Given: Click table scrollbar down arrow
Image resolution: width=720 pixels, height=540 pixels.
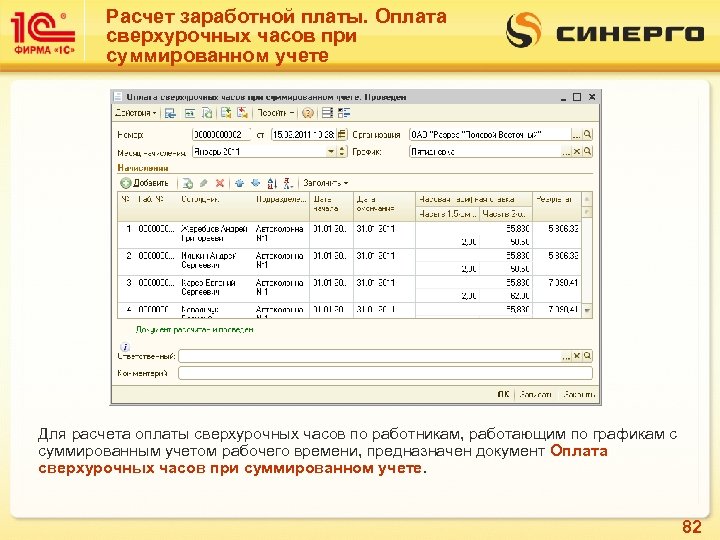Looking at the screenshot, I should tap(587, 311).
